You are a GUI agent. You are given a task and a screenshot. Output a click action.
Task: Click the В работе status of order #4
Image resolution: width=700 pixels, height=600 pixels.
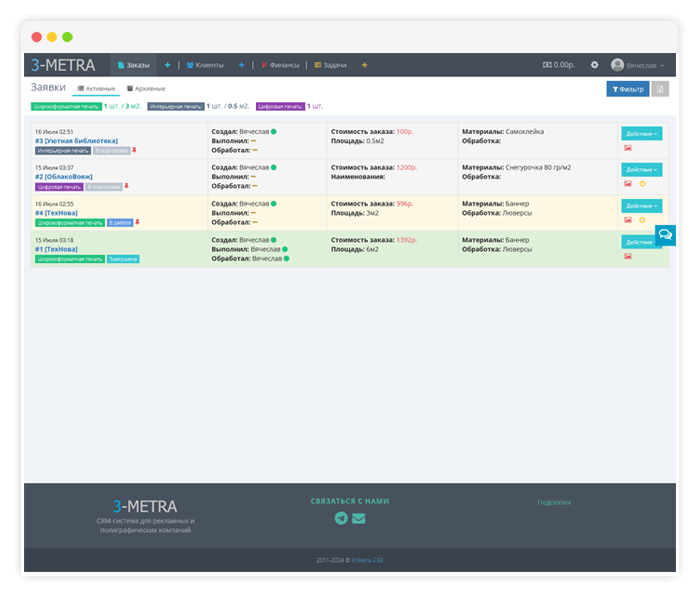pos(120,223)
